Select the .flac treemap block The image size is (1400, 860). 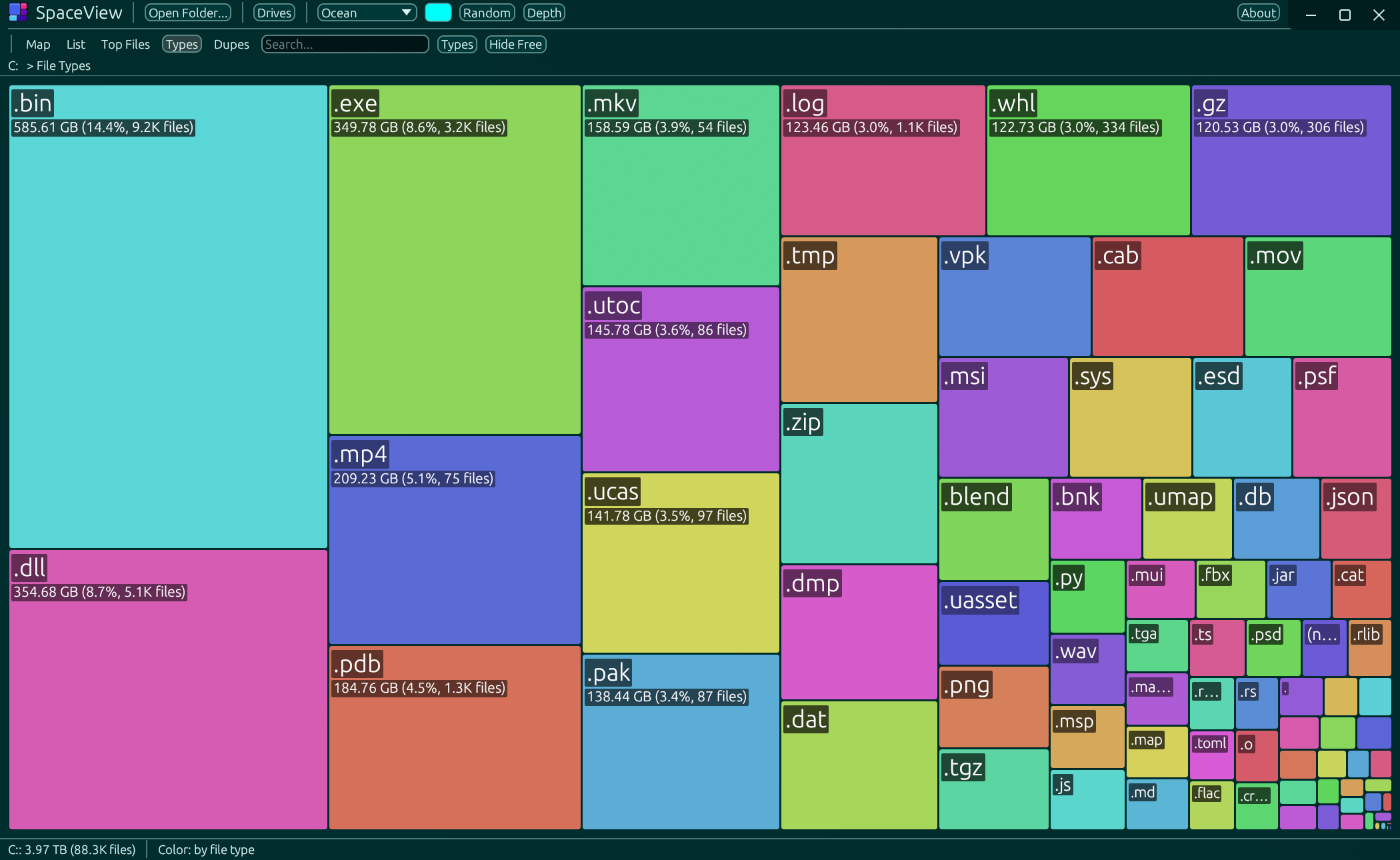1212,805
